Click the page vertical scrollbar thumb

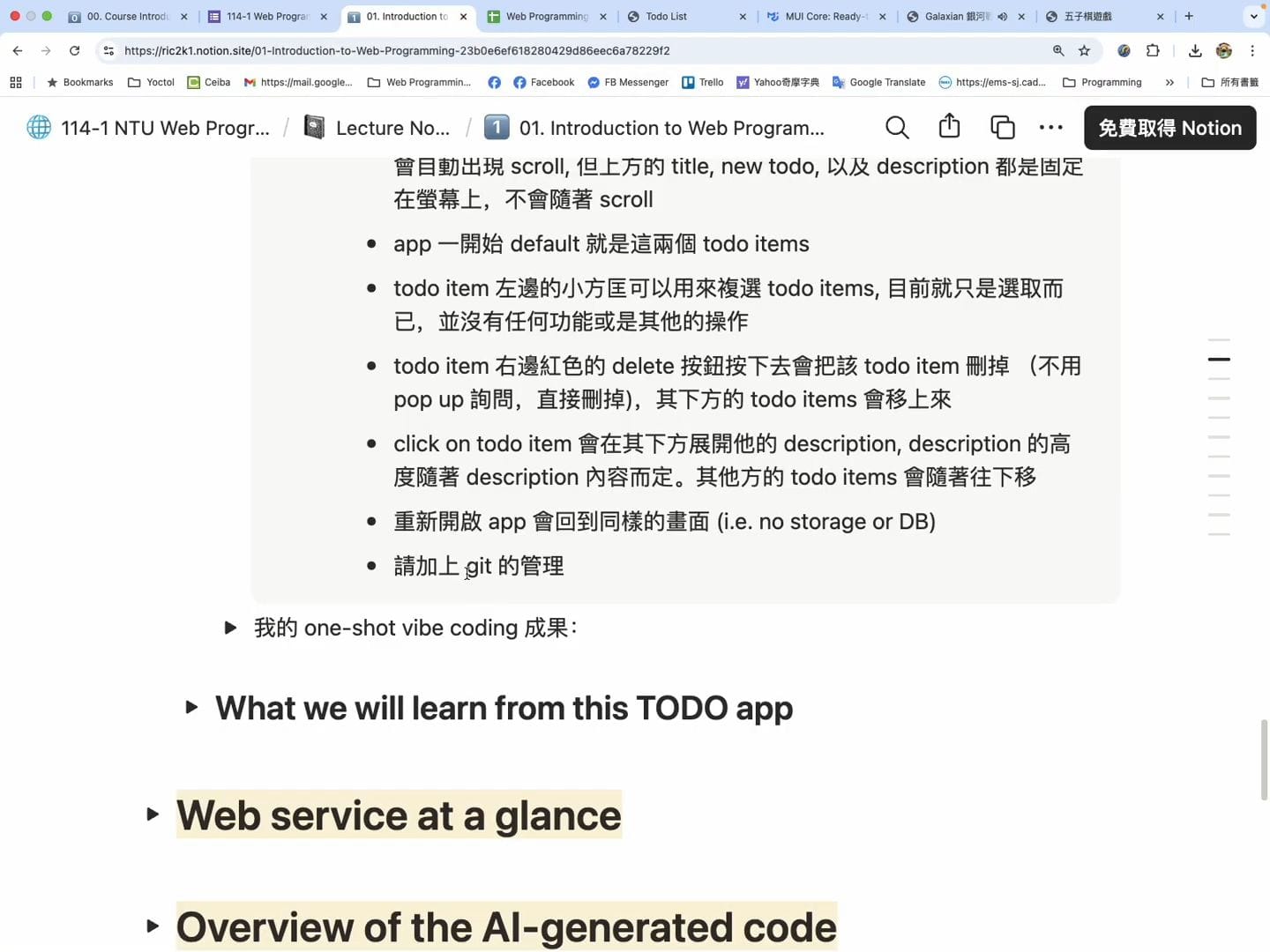point(1264,759)
